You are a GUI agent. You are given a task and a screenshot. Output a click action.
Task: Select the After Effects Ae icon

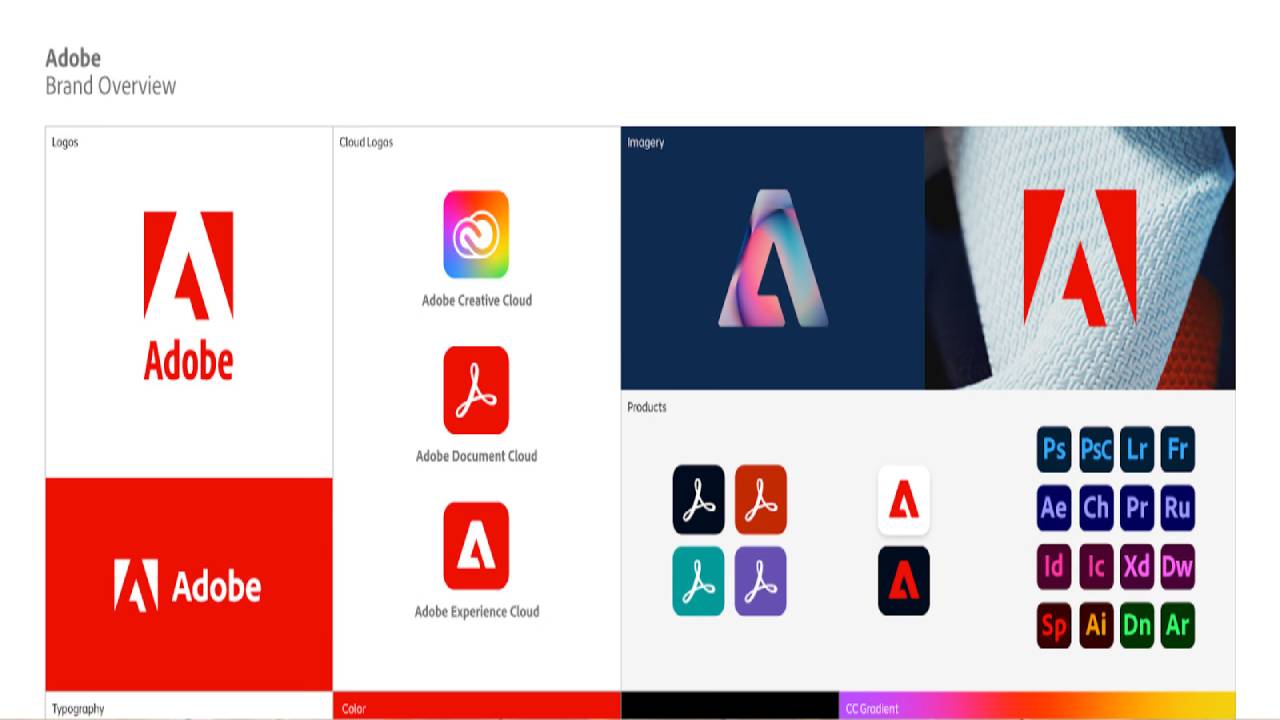(x=1054, y=508)
